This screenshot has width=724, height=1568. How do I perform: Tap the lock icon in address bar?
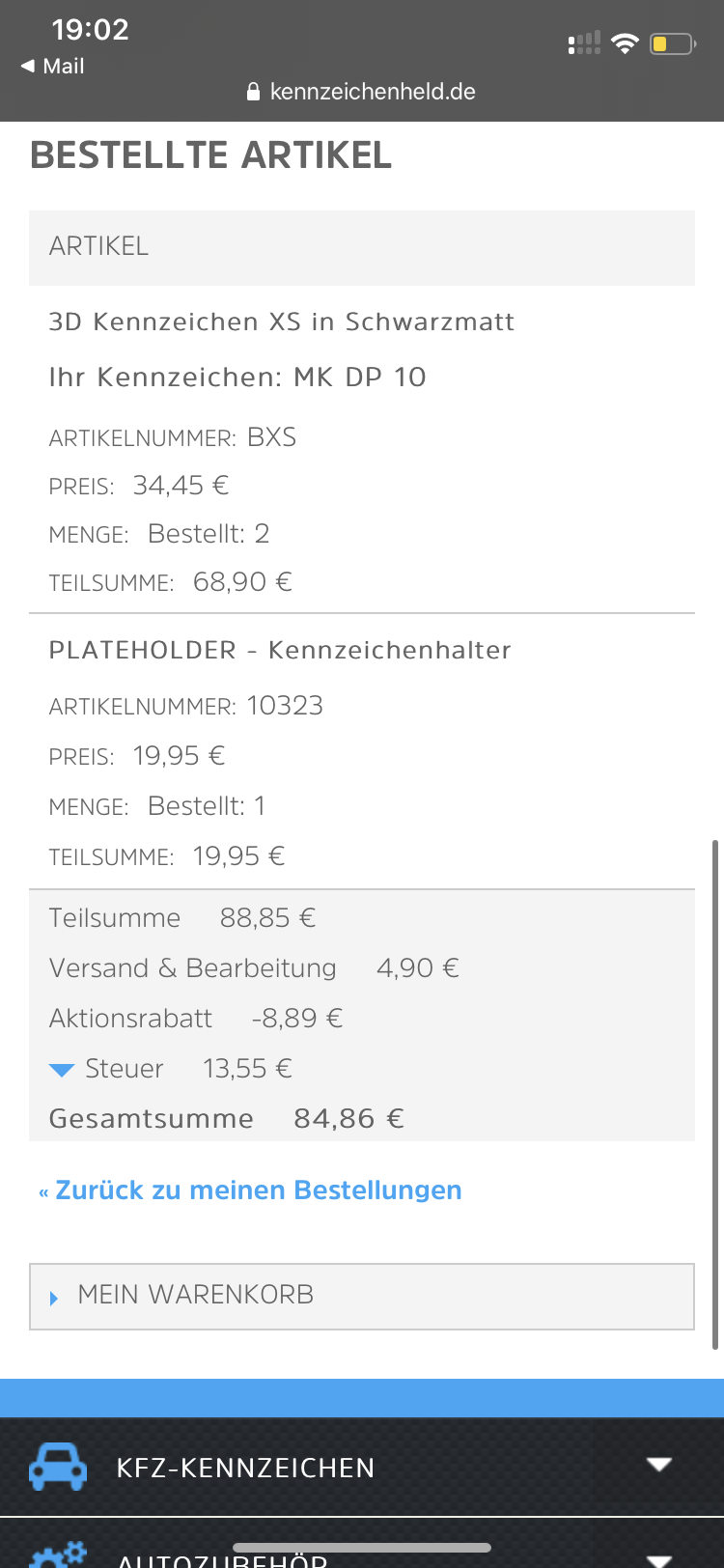[x=254, y=92]
